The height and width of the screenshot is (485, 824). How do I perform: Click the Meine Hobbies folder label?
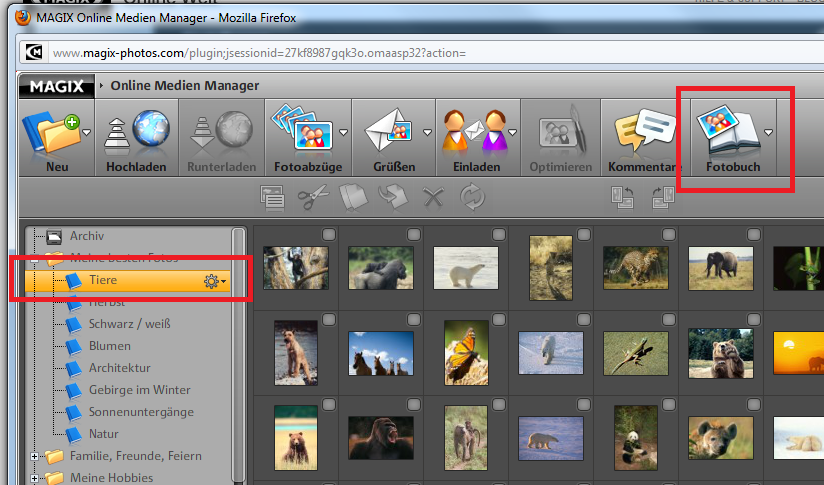point(111,478)
